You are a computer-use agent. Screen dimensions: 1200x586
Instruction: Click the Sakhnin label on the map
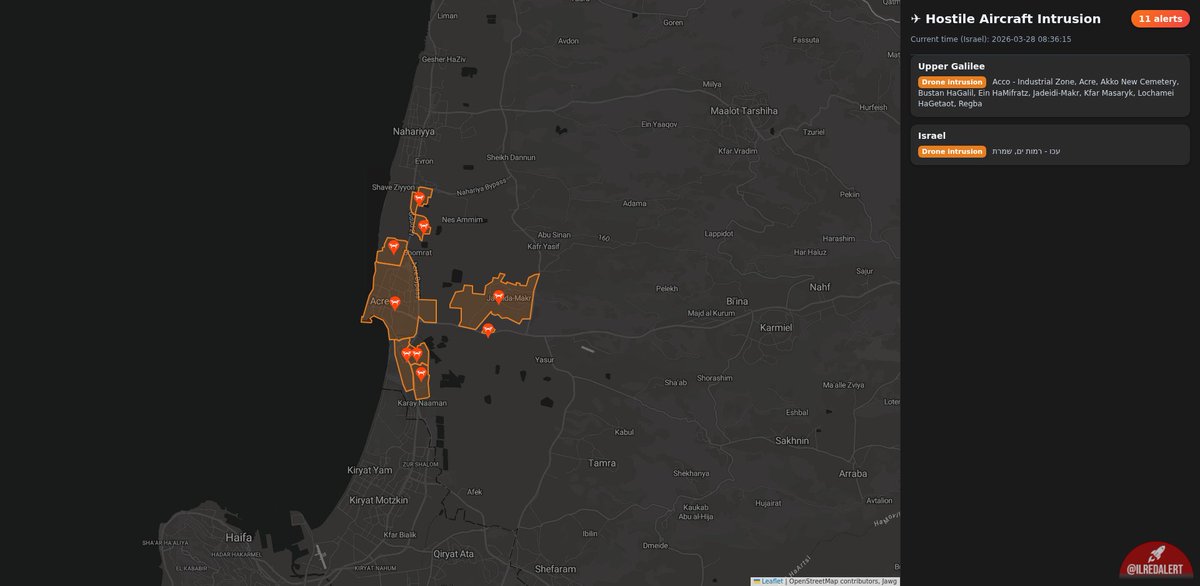pyautogui.click(x=793, y=440)
